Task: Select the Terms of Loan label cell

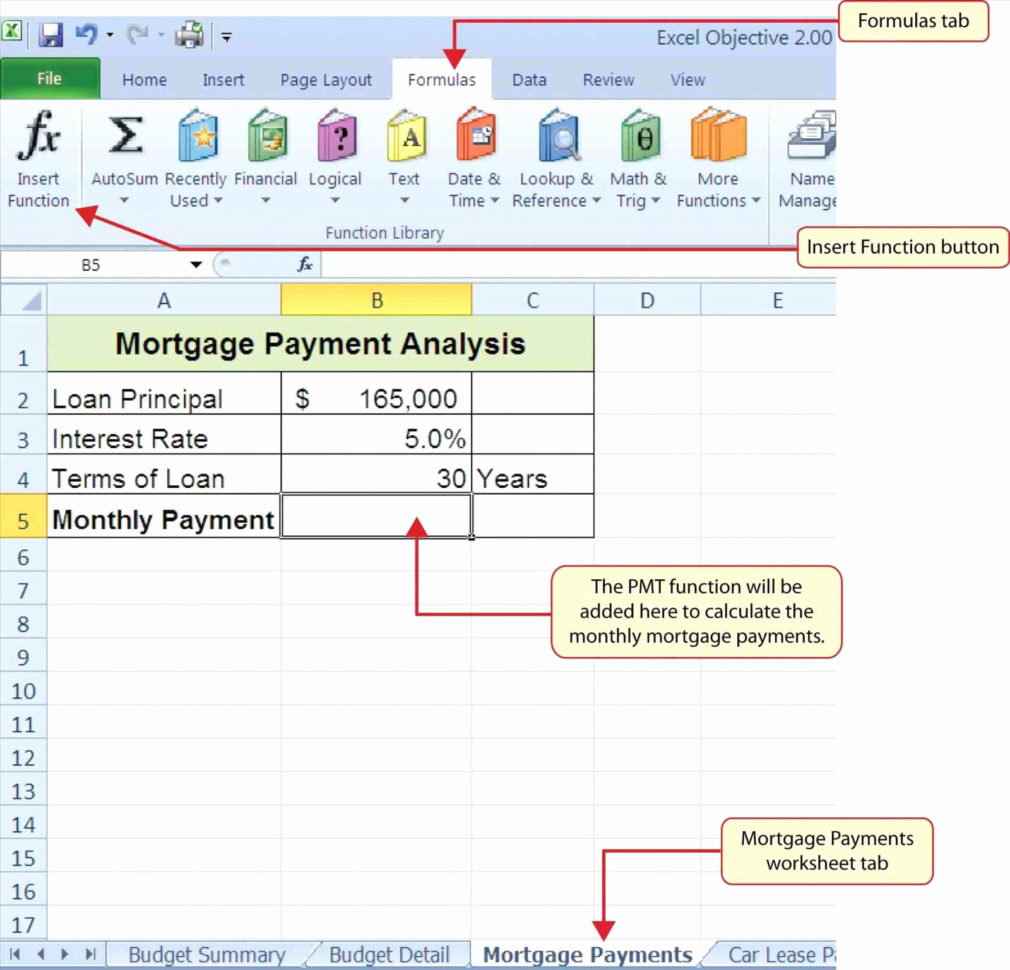Action: tap(164, 474)
